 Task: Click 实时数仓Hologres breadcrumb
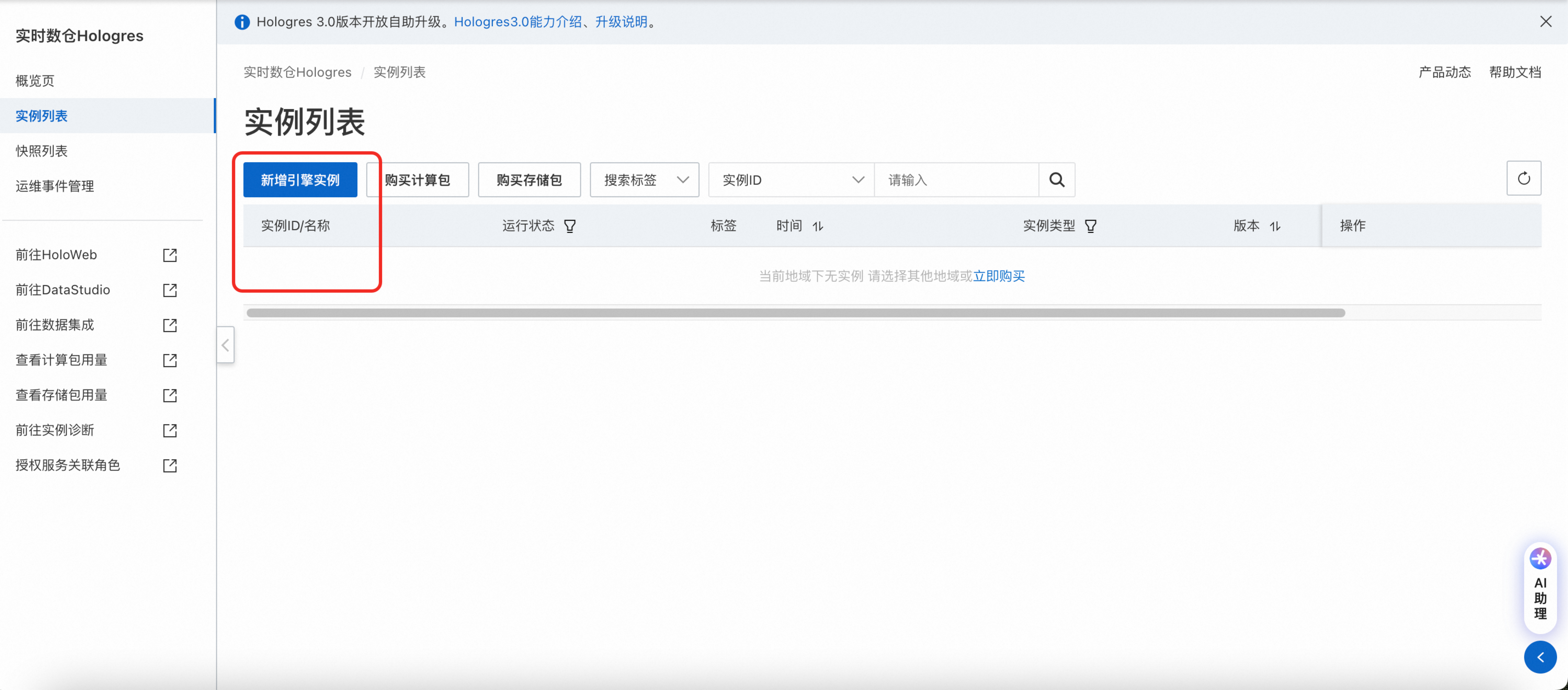tap(297, 72)
